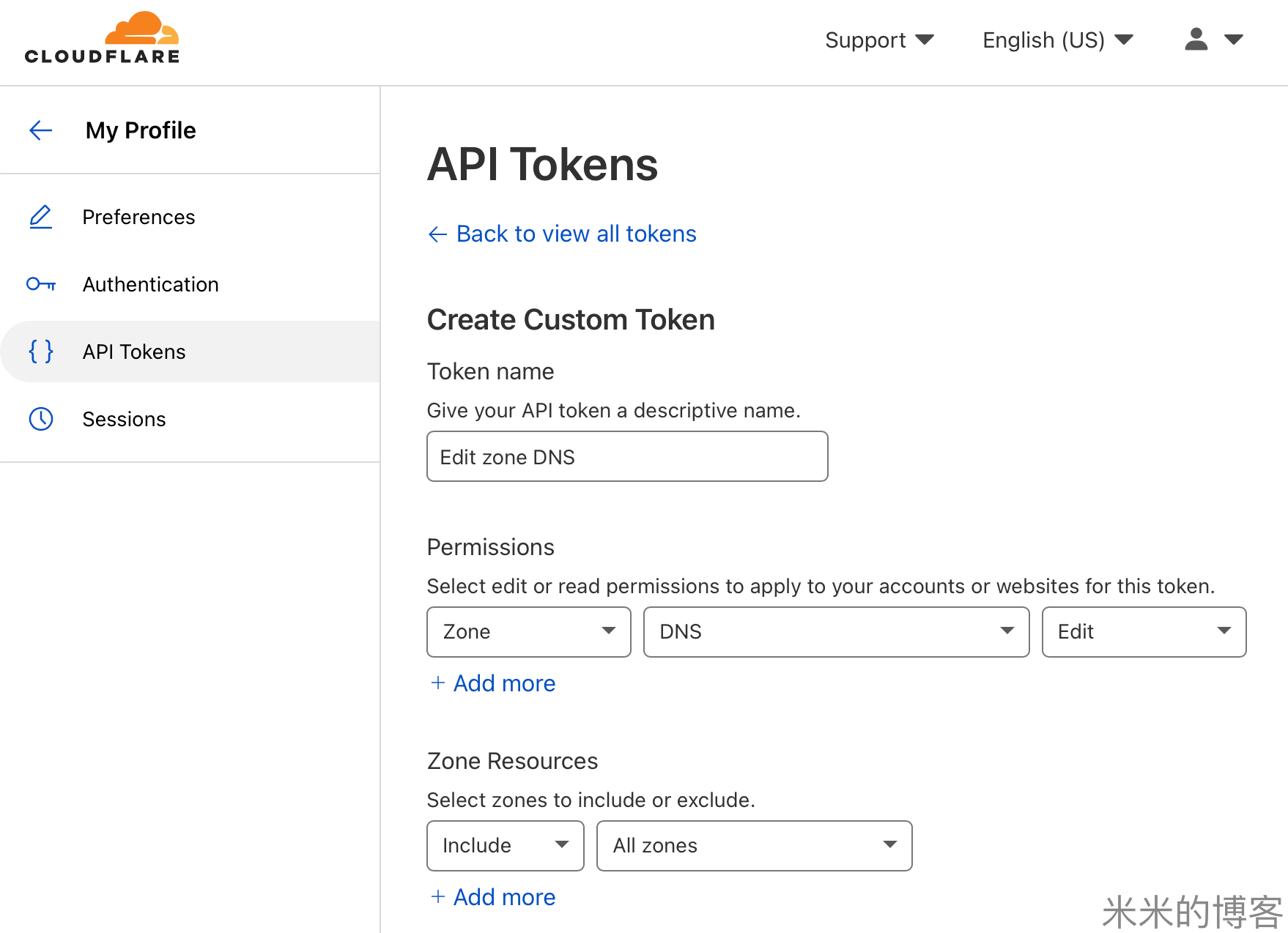Click the Preferences pencil icon
The image size is (1288, 933).
[x=41, y=217]
